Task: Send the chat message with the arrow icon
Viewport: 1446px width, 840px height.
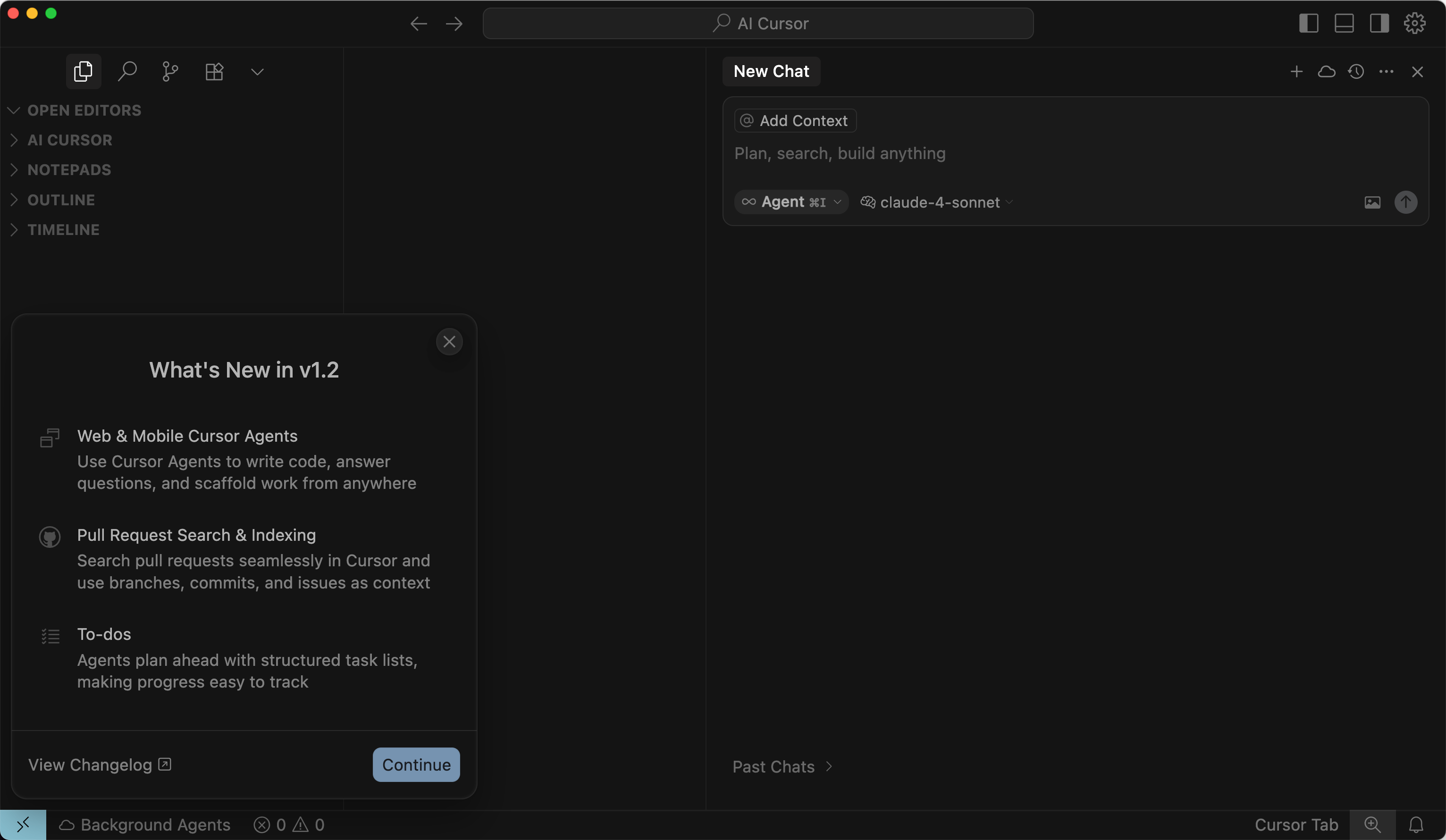Action: [1405, 202]
